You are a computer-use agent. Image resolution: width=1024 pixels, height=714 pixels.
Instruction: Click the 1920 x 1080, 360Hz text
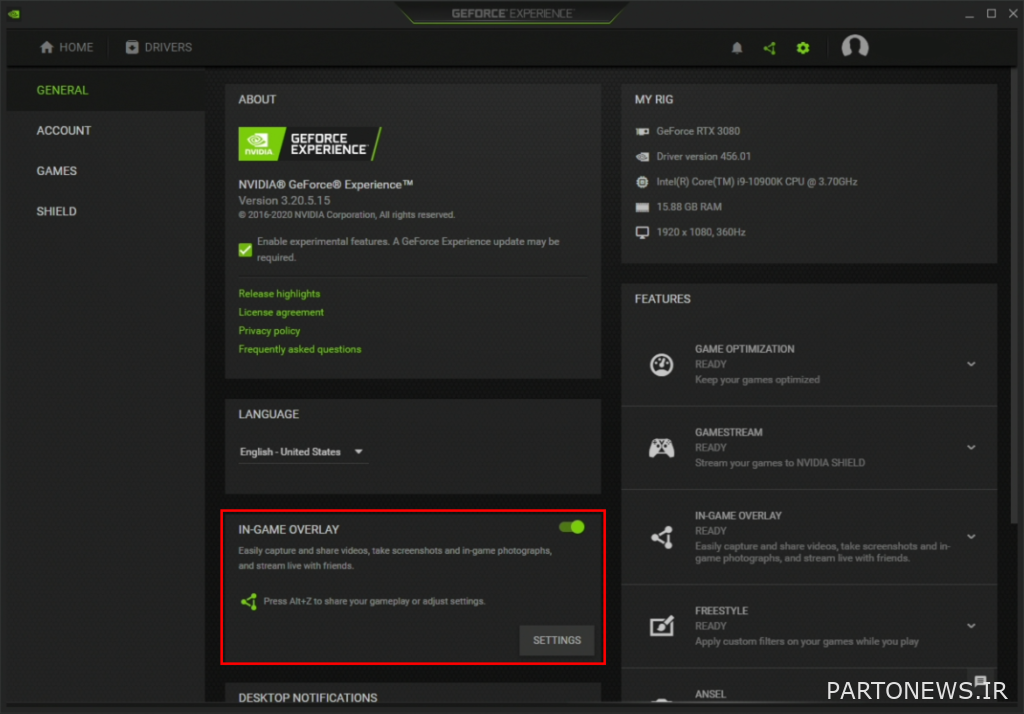click(701, 233)
